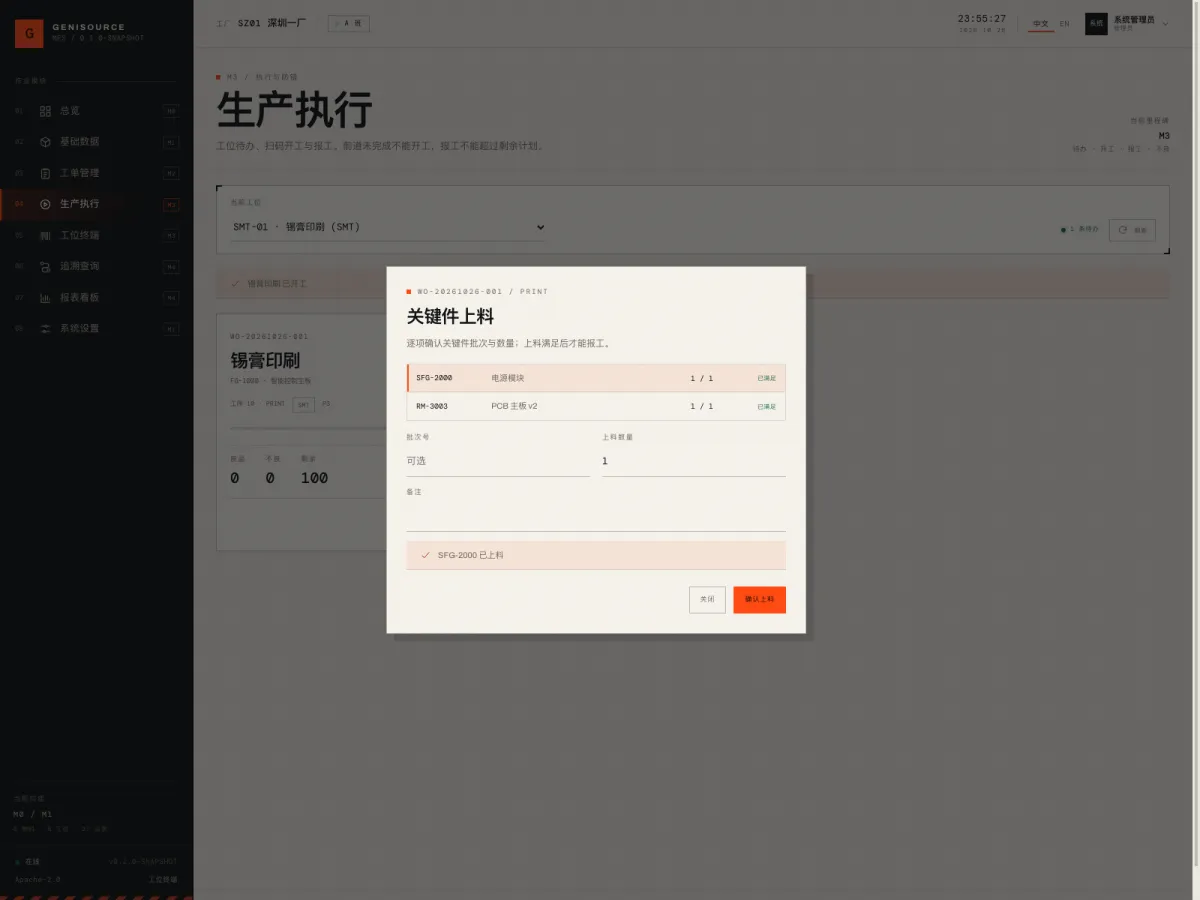
Task: Click the 1 条待办 pending count
Action: (1084, 230)
